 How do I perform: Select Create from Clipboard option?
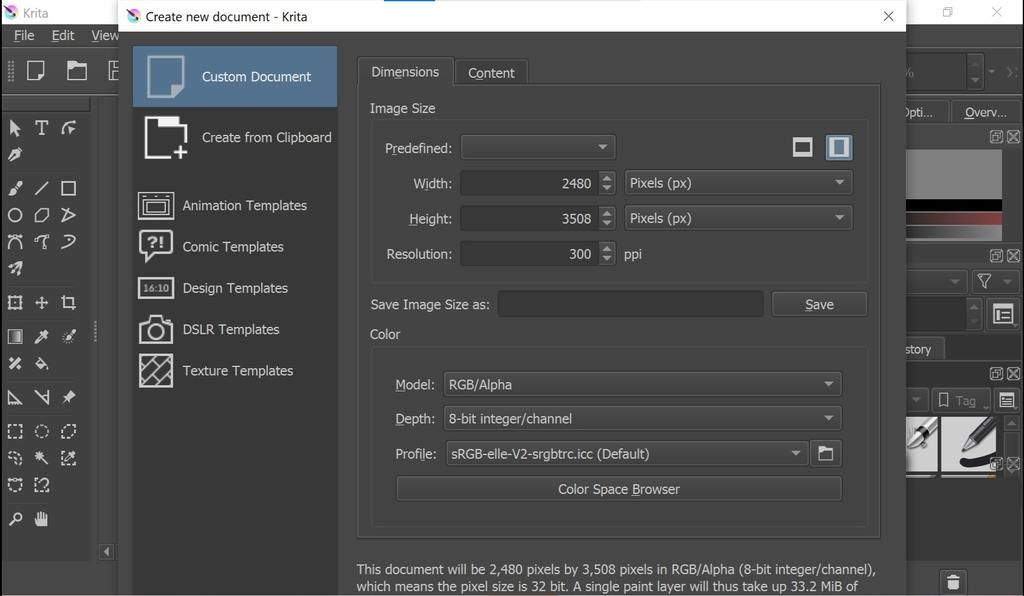(235, 138)
